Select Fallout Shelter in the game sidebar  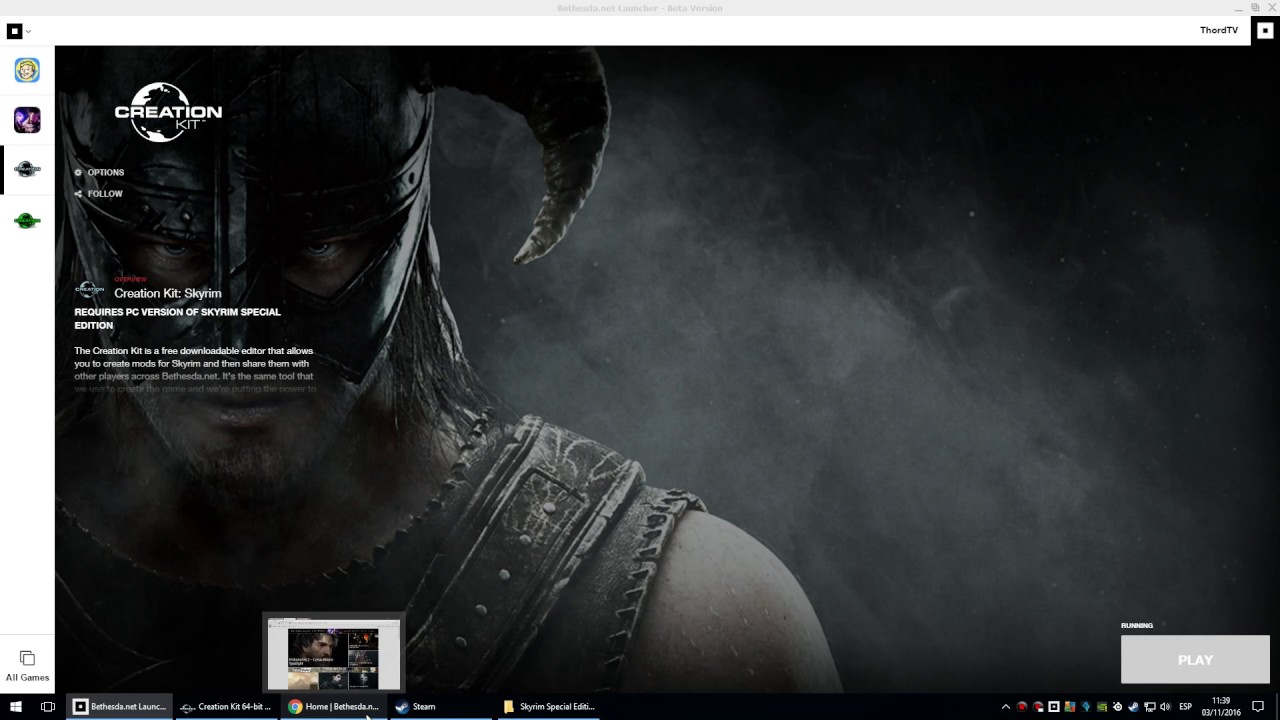click(27, 70)
